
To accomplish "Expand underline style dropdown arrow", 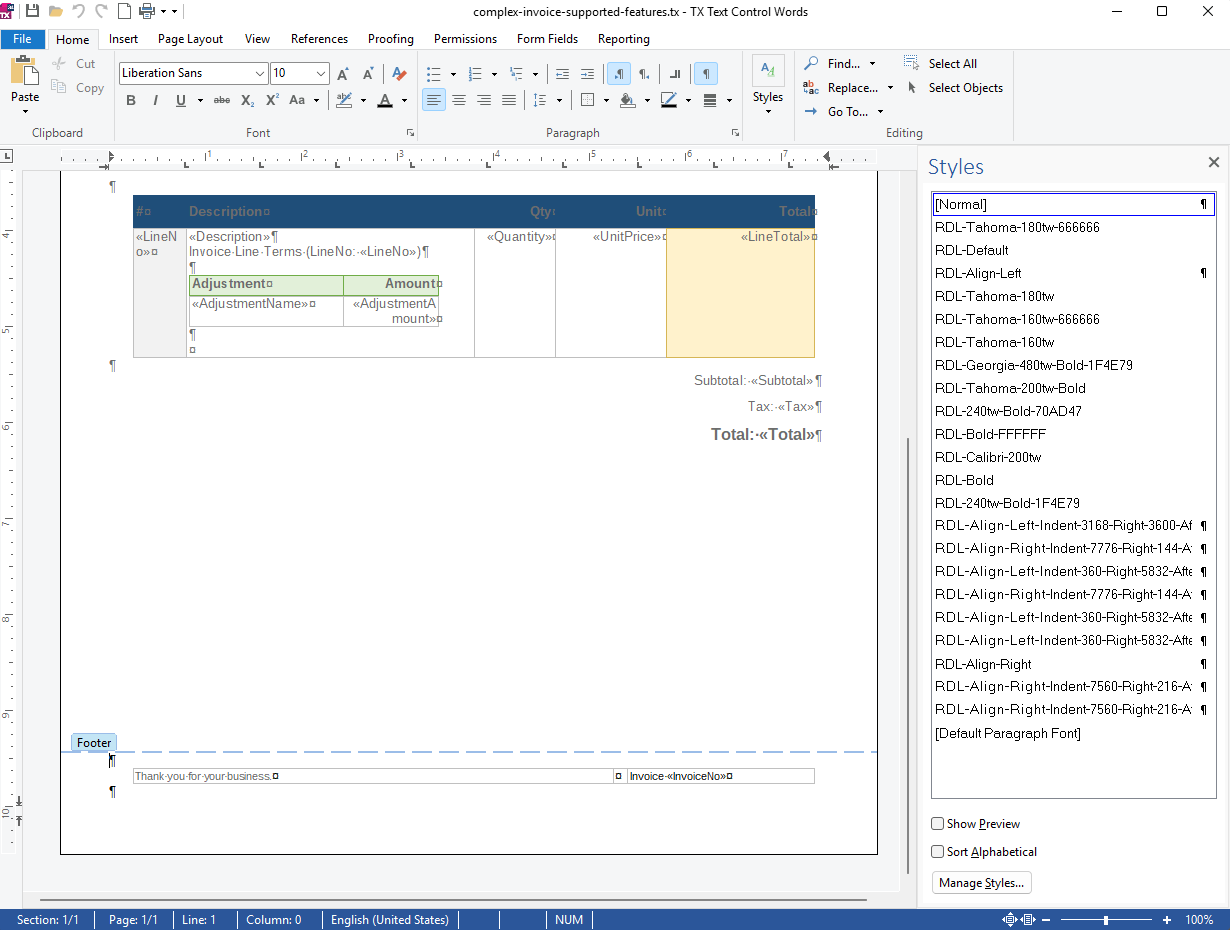I will coord(200,100).
